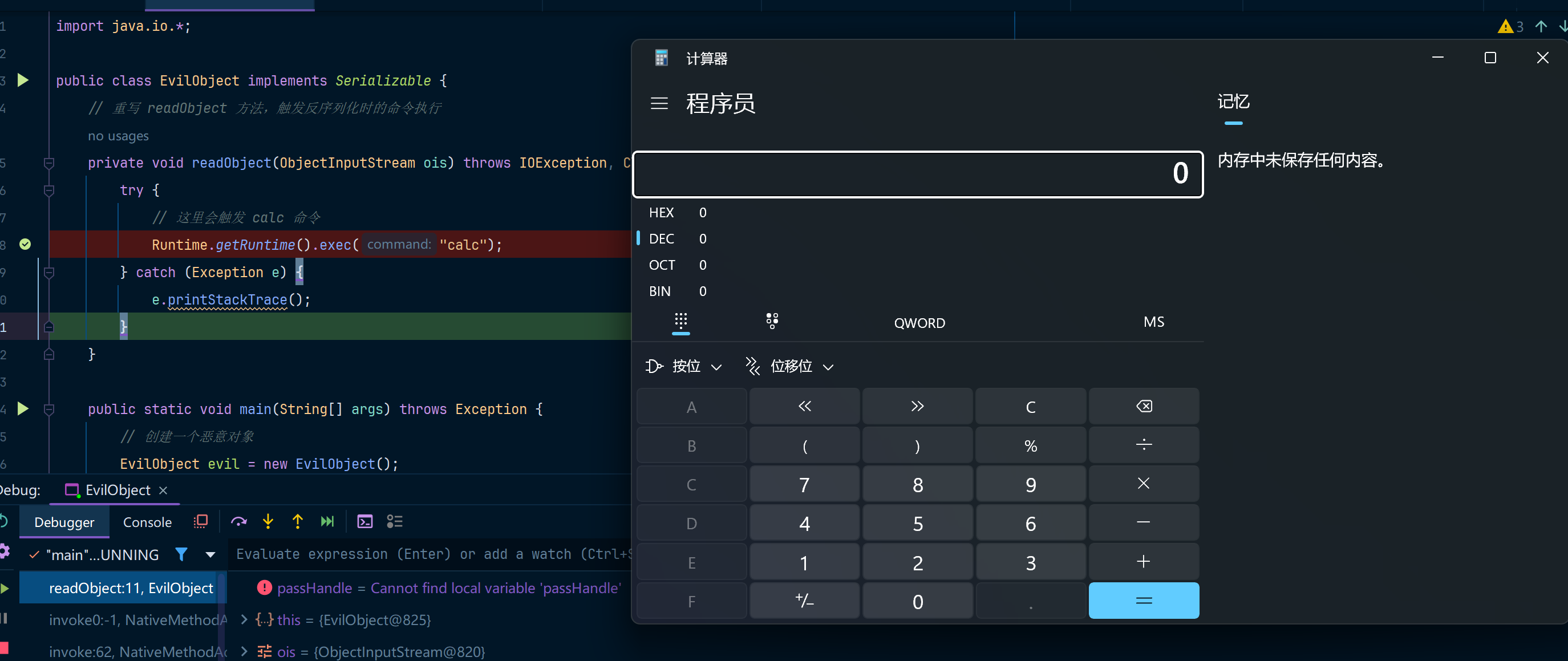Select OCT number base

(x=678, y=265)
